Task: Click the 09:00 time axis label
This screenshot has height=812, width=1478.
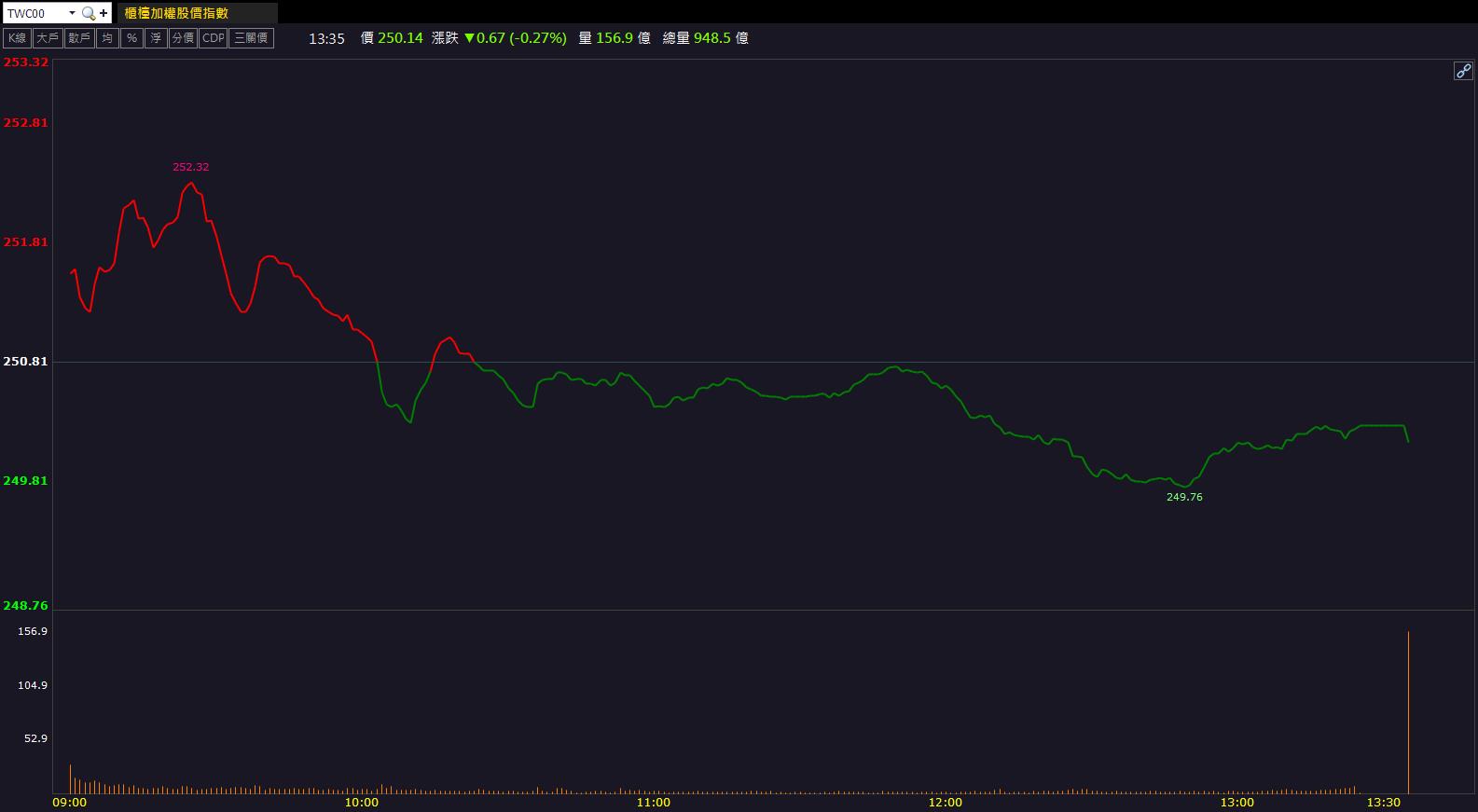Action: pos(70,802)
